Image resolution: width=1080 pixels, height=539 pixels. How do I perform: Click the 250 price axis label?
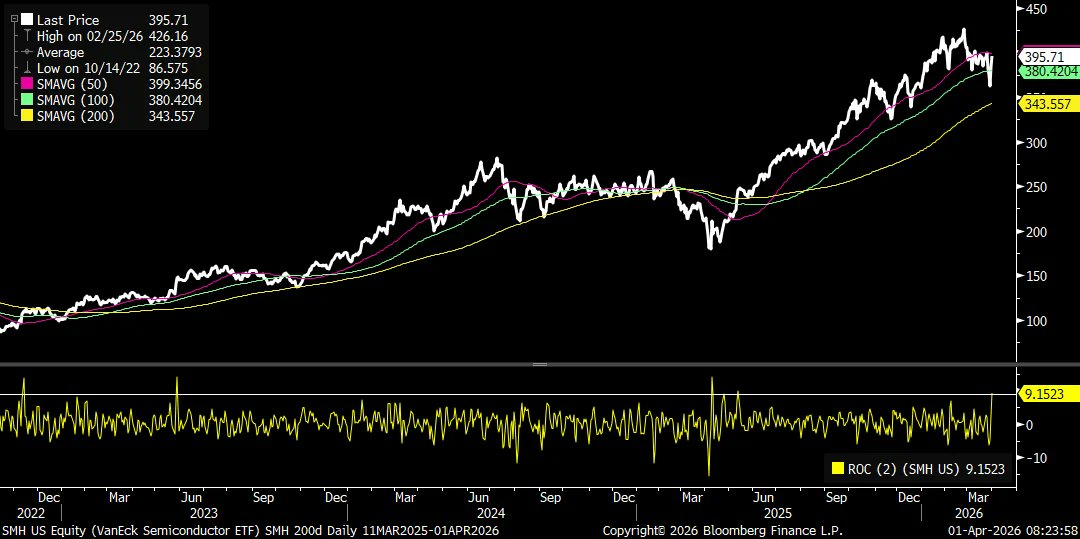click(x=1037, y=187)
